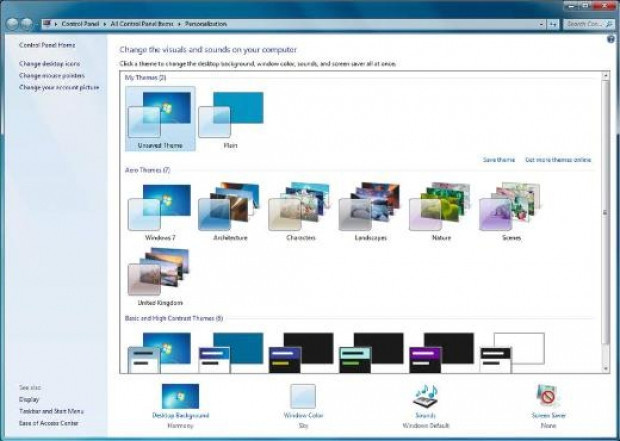Apply the Landscapes theme
The width and height of the screenshot is (620, 441).
click(x=371, y=212)
